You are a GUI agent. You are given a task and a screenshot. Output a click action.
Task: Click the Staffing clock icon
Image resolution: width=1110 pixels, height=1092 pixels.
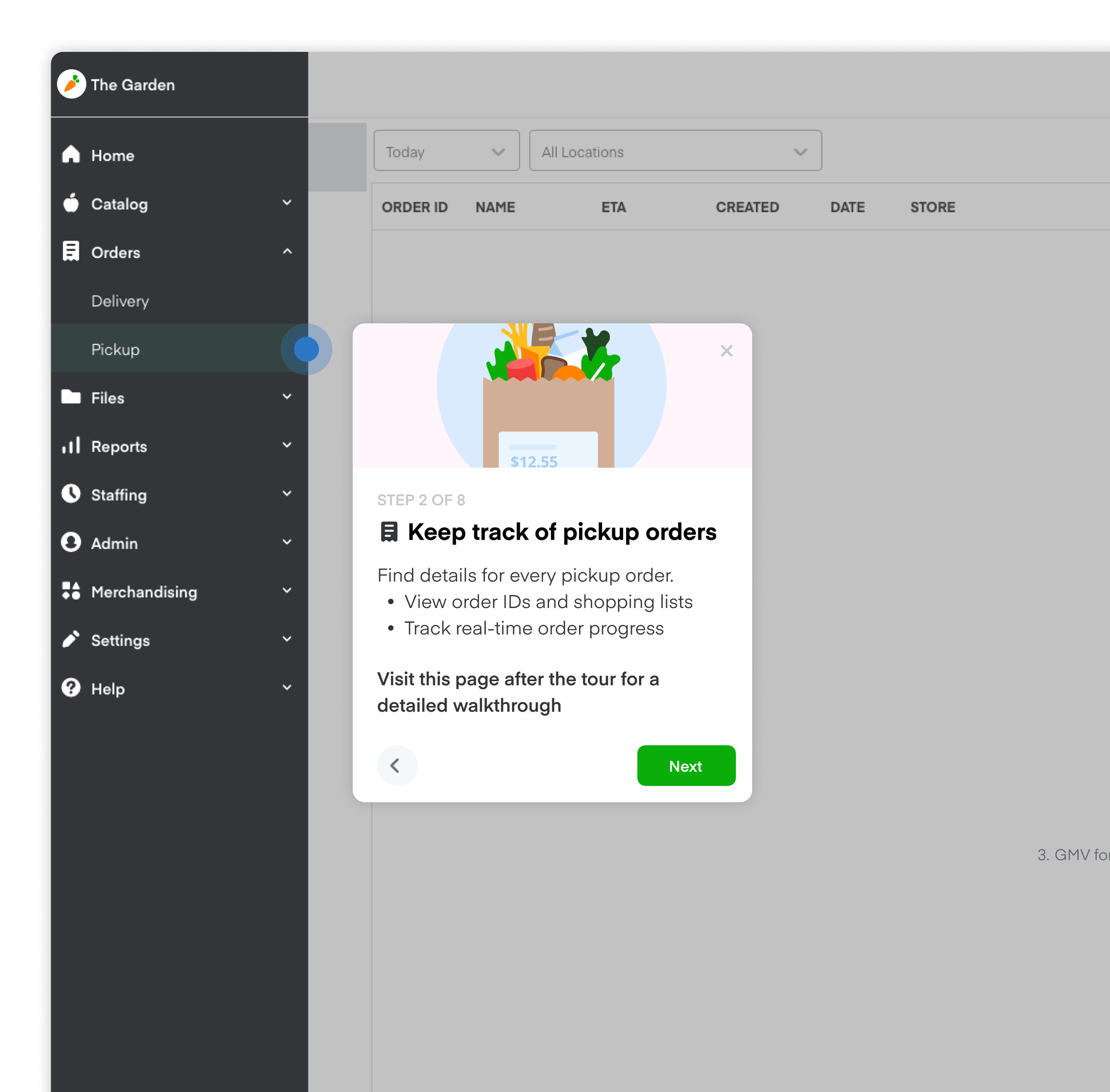point(71,494)
